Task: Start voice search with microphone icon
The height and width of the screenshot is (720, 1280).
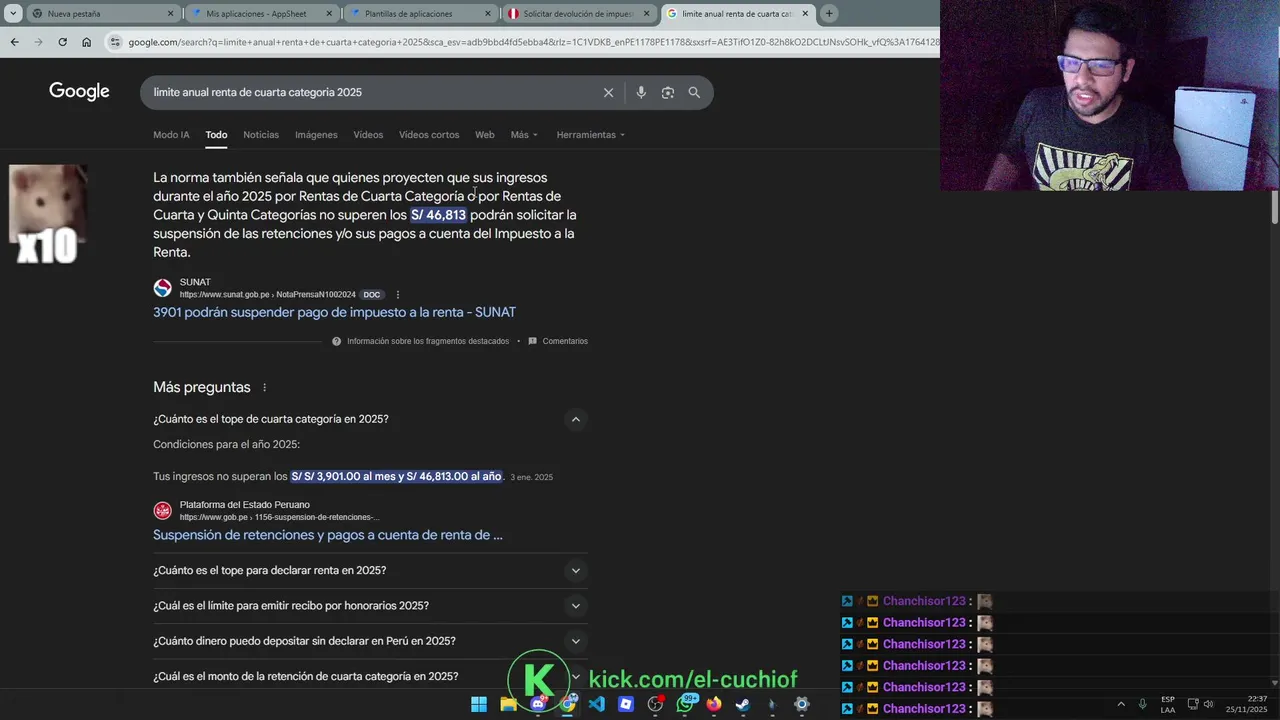Action: (x=641, y=92)
